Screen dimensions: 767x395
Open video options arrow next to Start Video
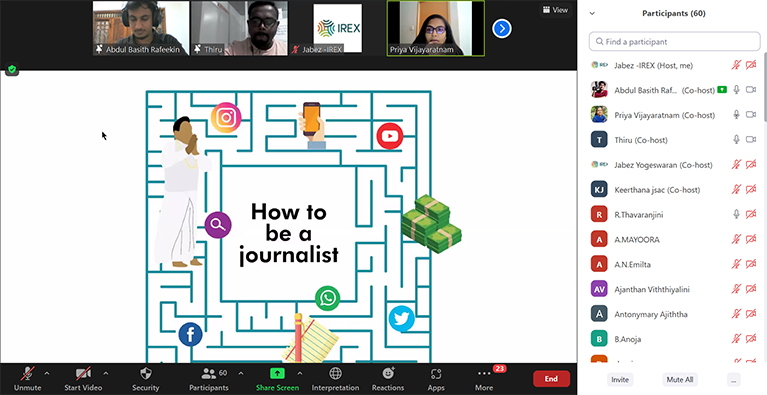tap(106, 374)
